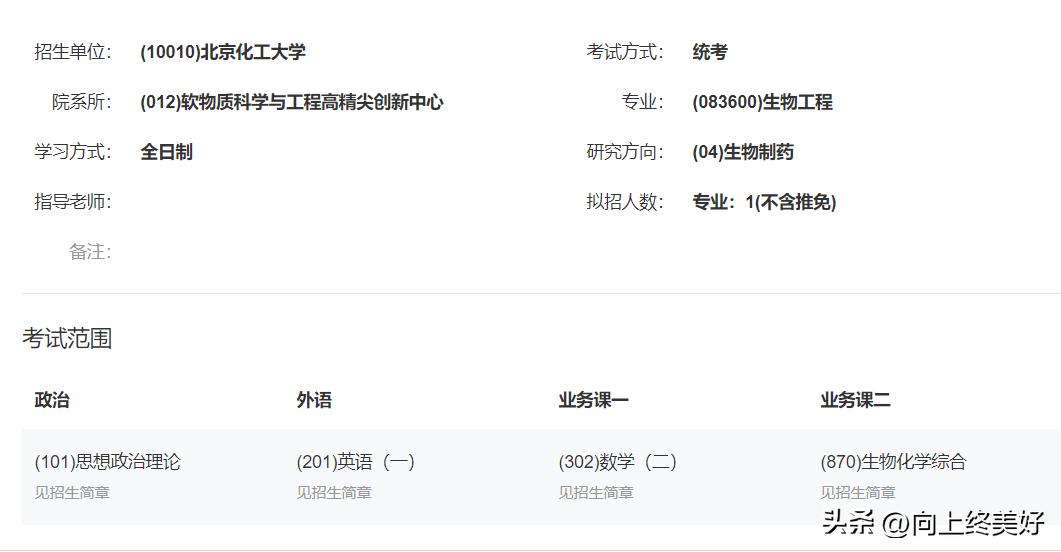1061x552 pixels.
Task: Click the 研究方向 label
Action: point(625,152)
